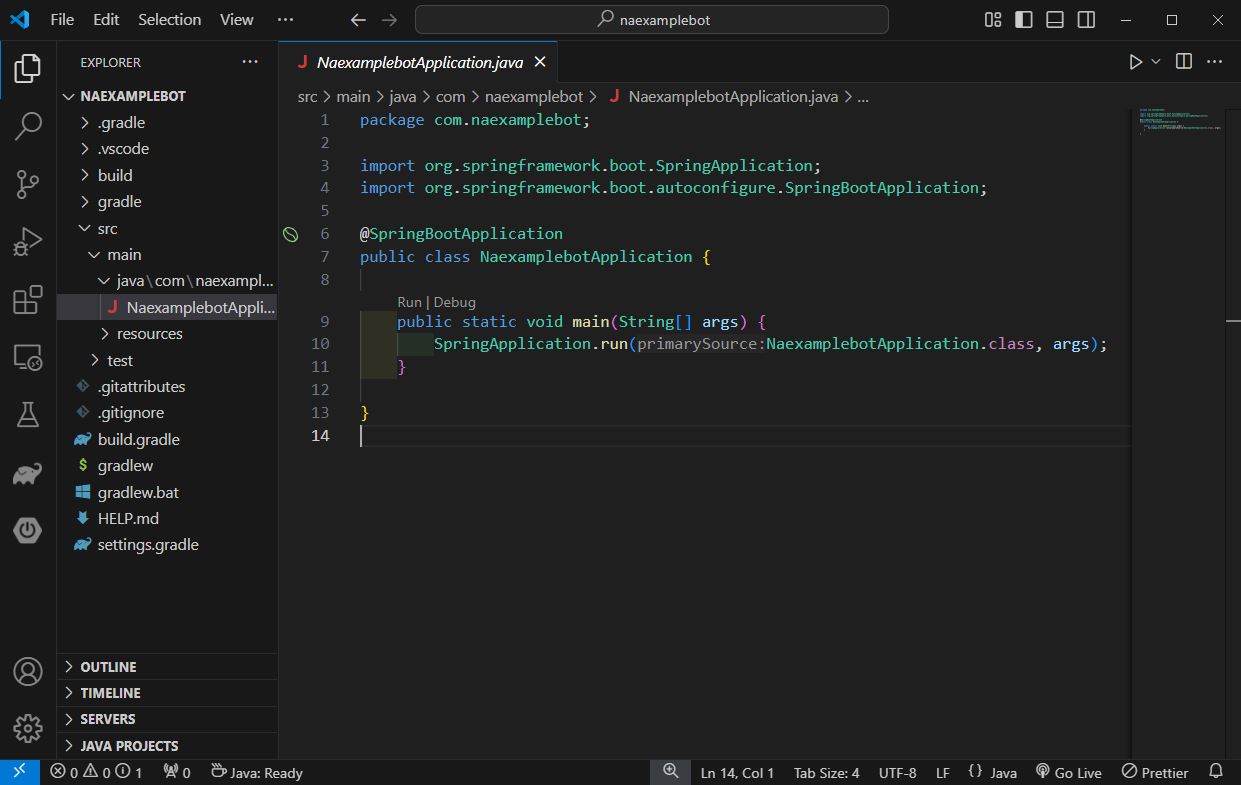
Task: Click the naexamplebot command center search box
Action: tap(652, 20)
